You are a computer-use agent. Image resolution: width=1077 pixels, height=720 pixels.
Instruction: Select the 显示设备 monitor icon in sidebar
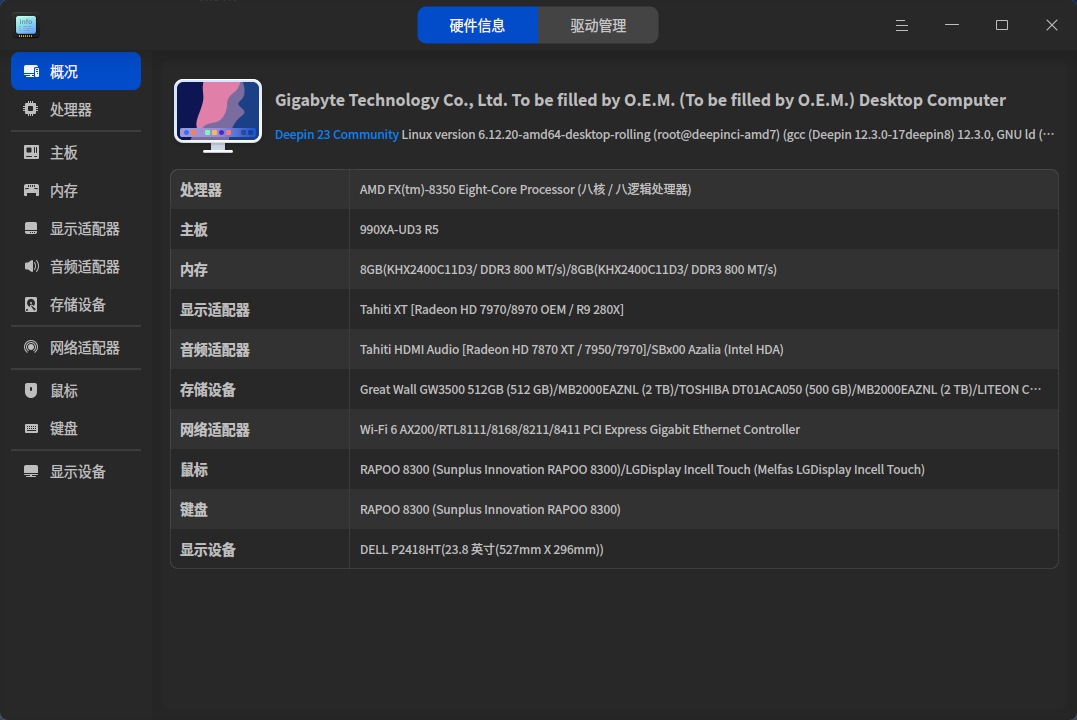pos(32,471)
